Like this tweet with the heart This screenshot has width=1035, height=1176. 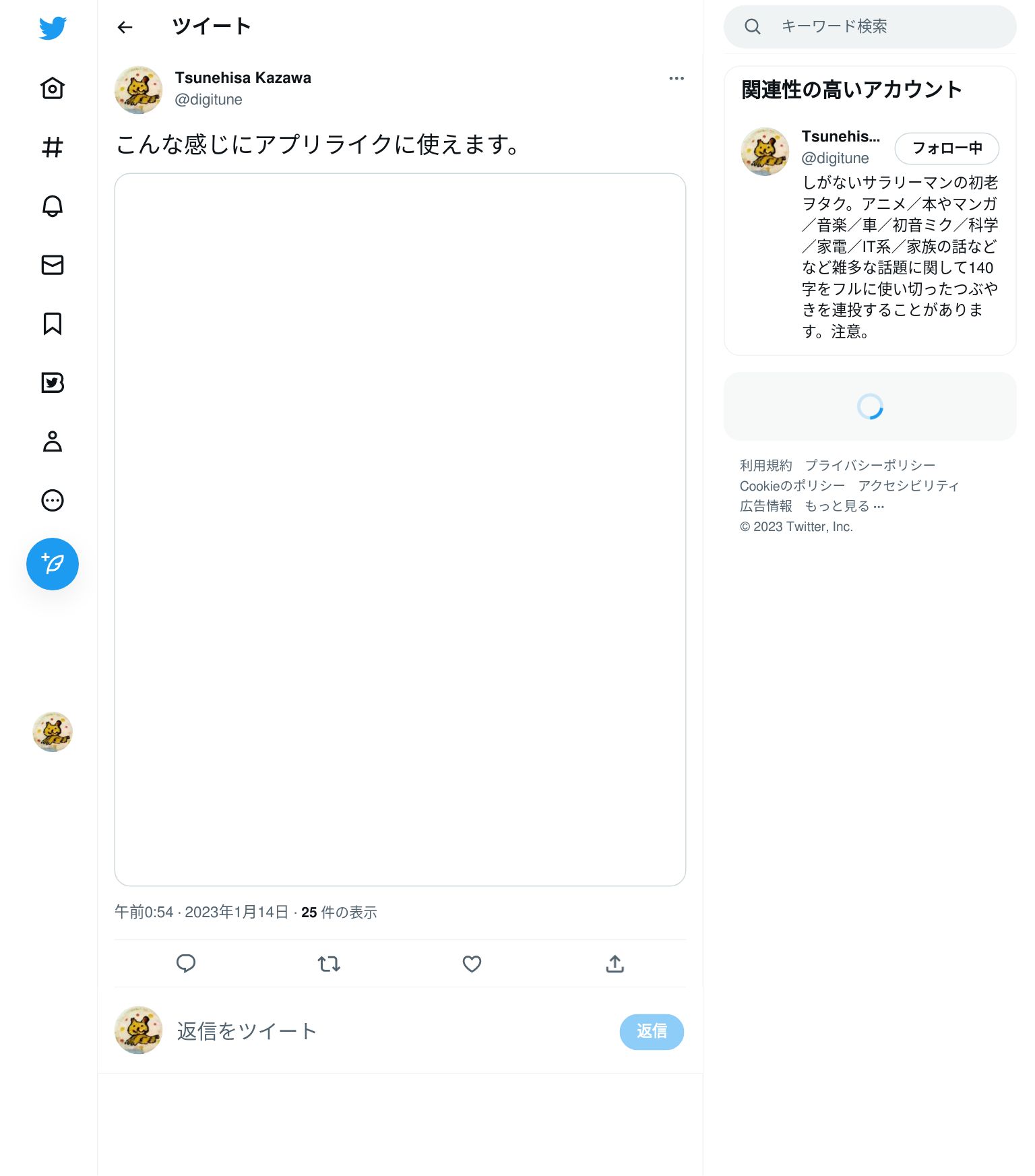(x=472, y=964)
